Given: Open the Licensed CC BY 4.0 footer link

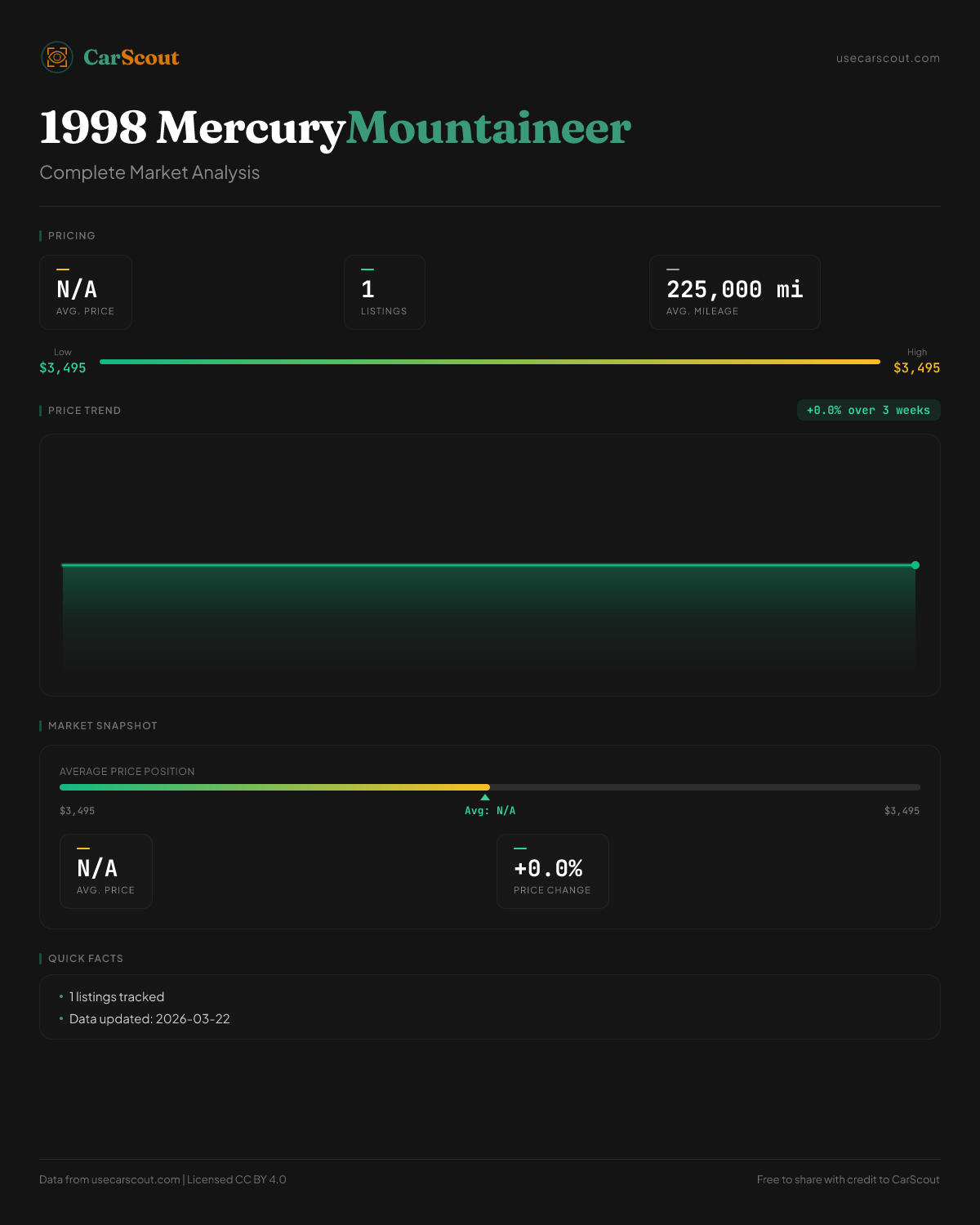Looking at the screenshot, I should point(236,1179).
